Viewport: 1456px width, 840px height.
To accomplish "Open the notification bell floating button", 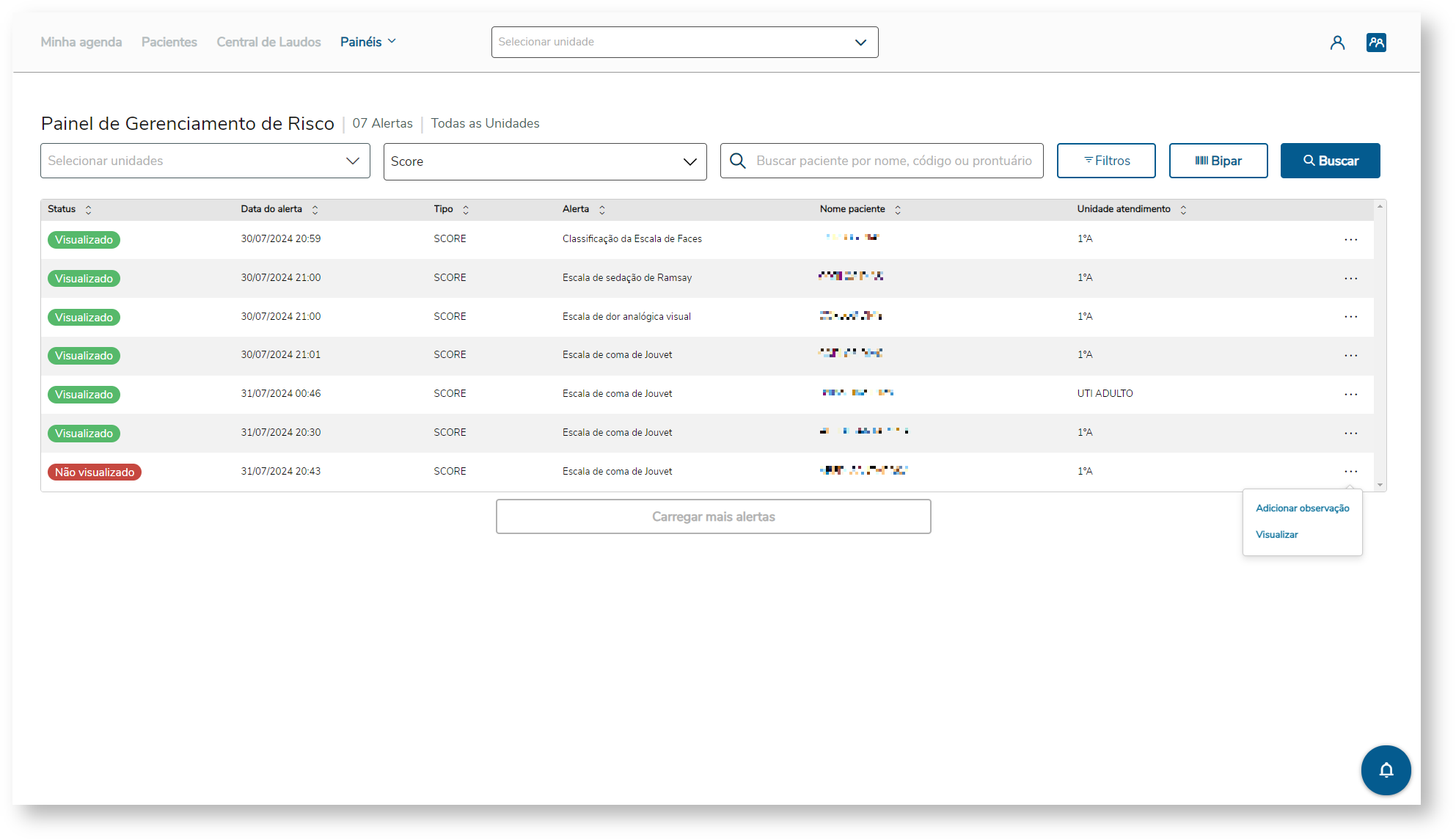I will pos(1386,770).
